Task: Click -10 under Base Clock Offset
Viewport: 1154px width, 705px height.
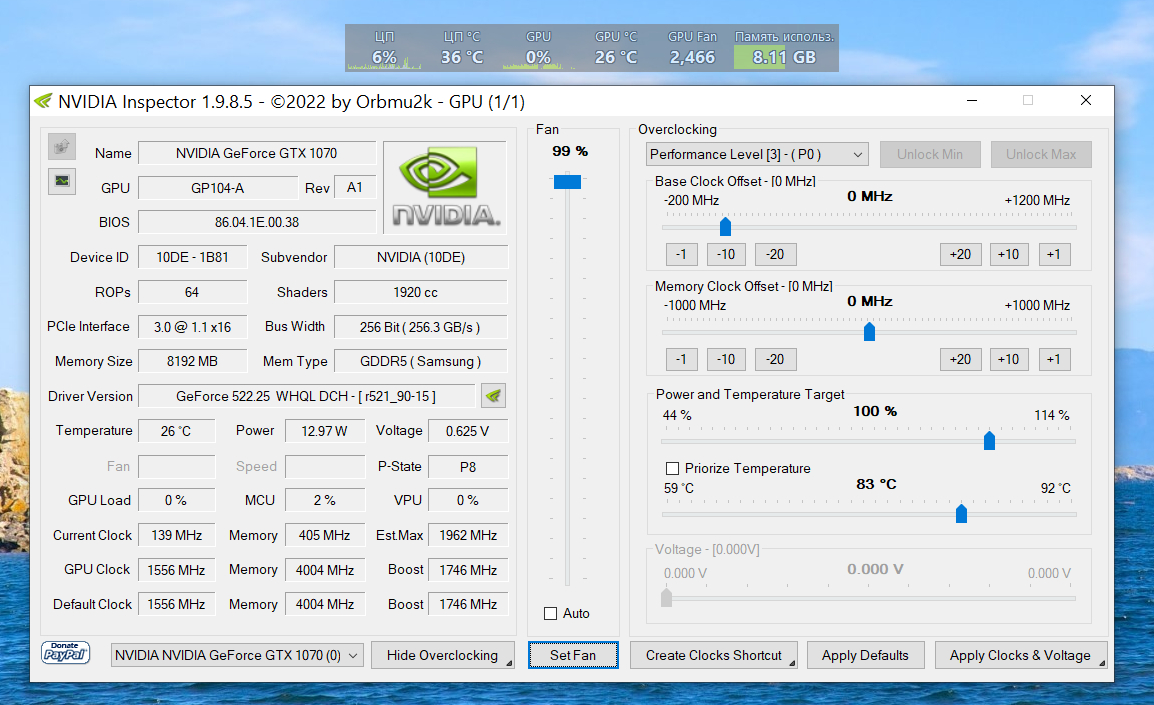Action: (x=726, y=255)
